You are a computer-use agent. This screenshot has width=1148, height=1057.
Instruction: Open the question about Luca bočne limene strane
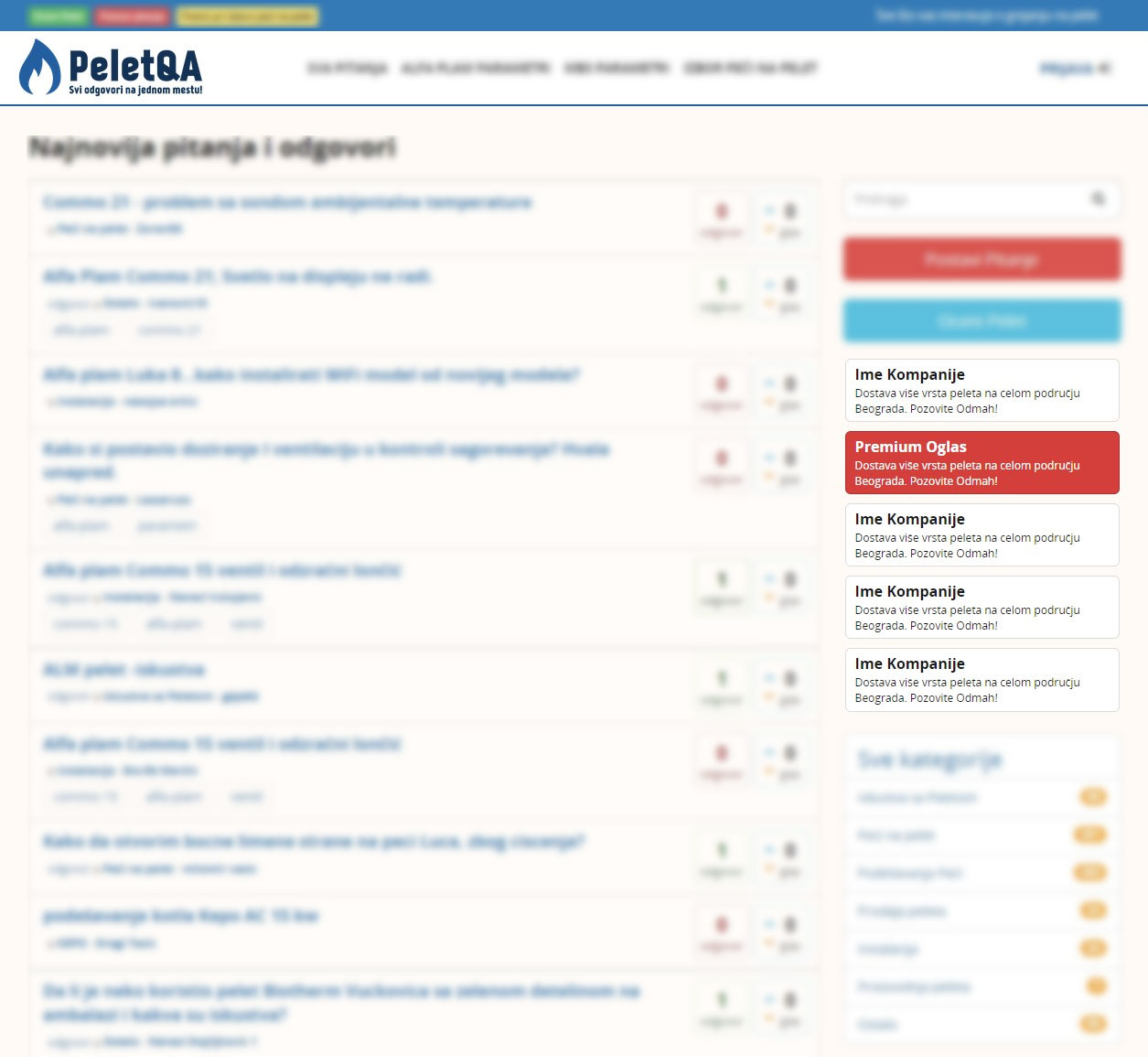(314, 841)
